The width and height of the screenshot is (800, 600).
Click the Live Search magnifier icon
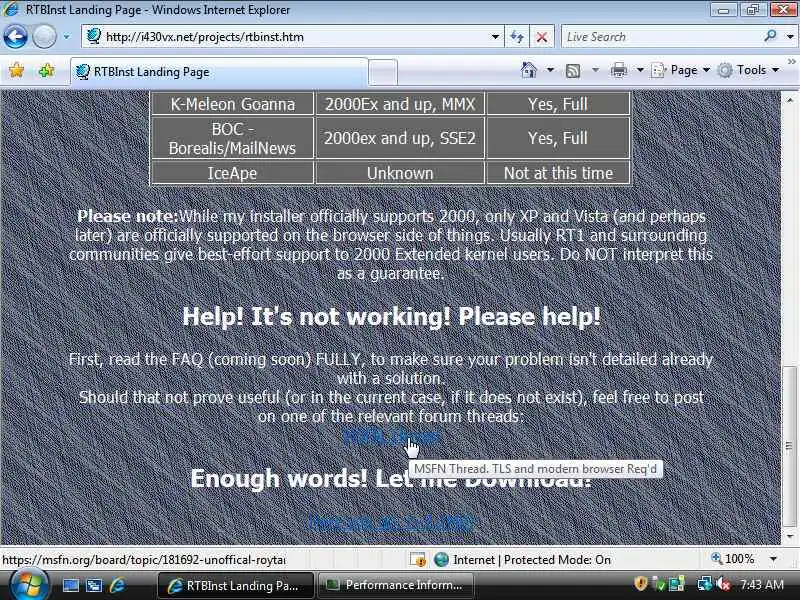[x=770, y=36]
